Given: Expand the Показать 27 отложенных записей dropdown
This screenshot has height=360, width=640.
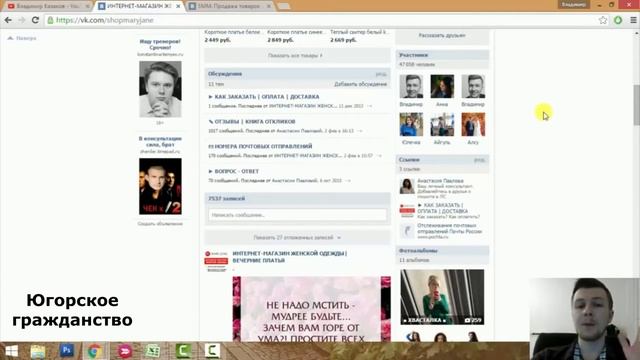Looking at the screenshot, I should (297, 237).
